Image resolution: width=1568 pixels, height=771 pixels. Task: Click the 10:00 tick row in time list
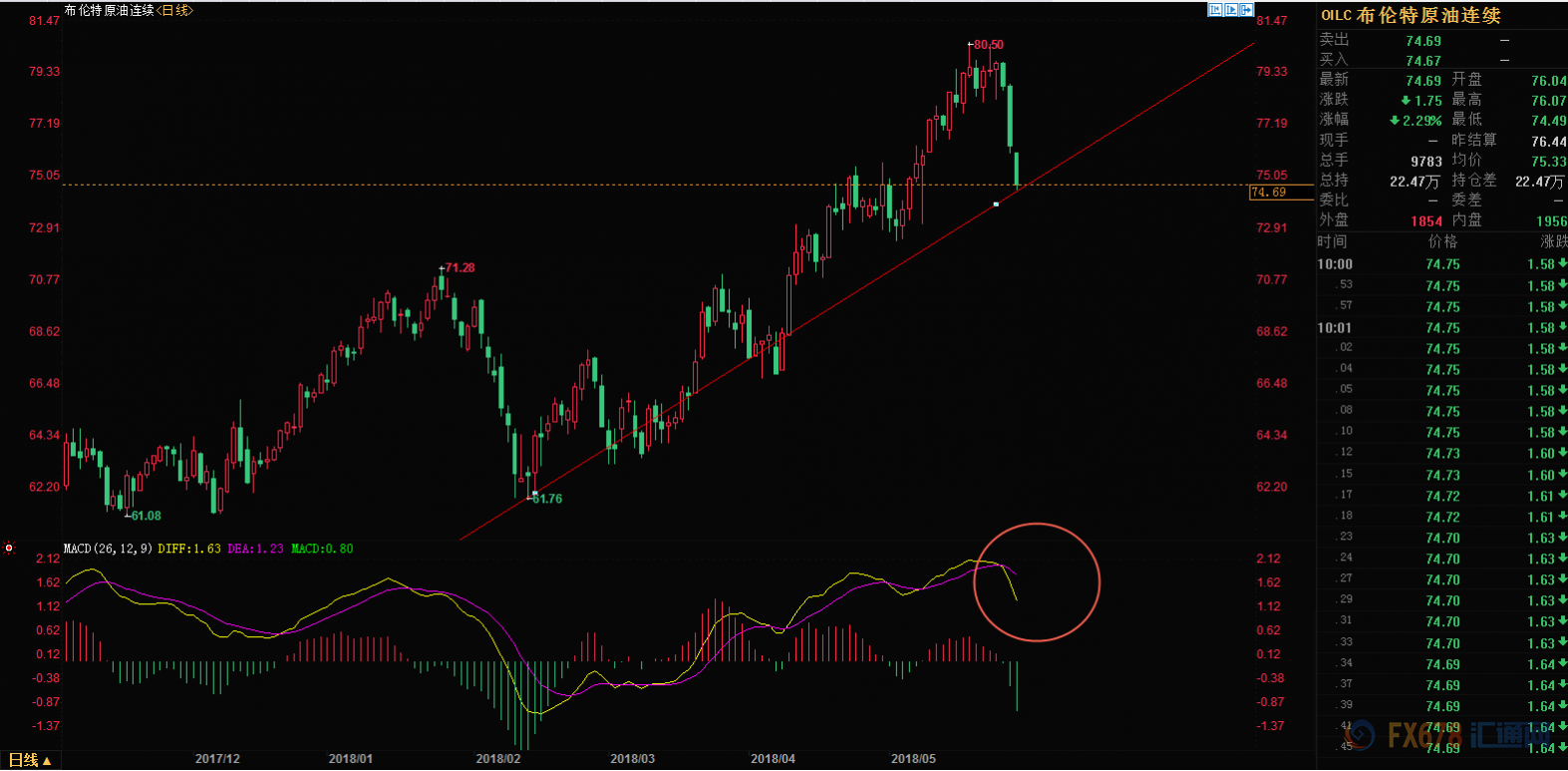(1441, 264)
